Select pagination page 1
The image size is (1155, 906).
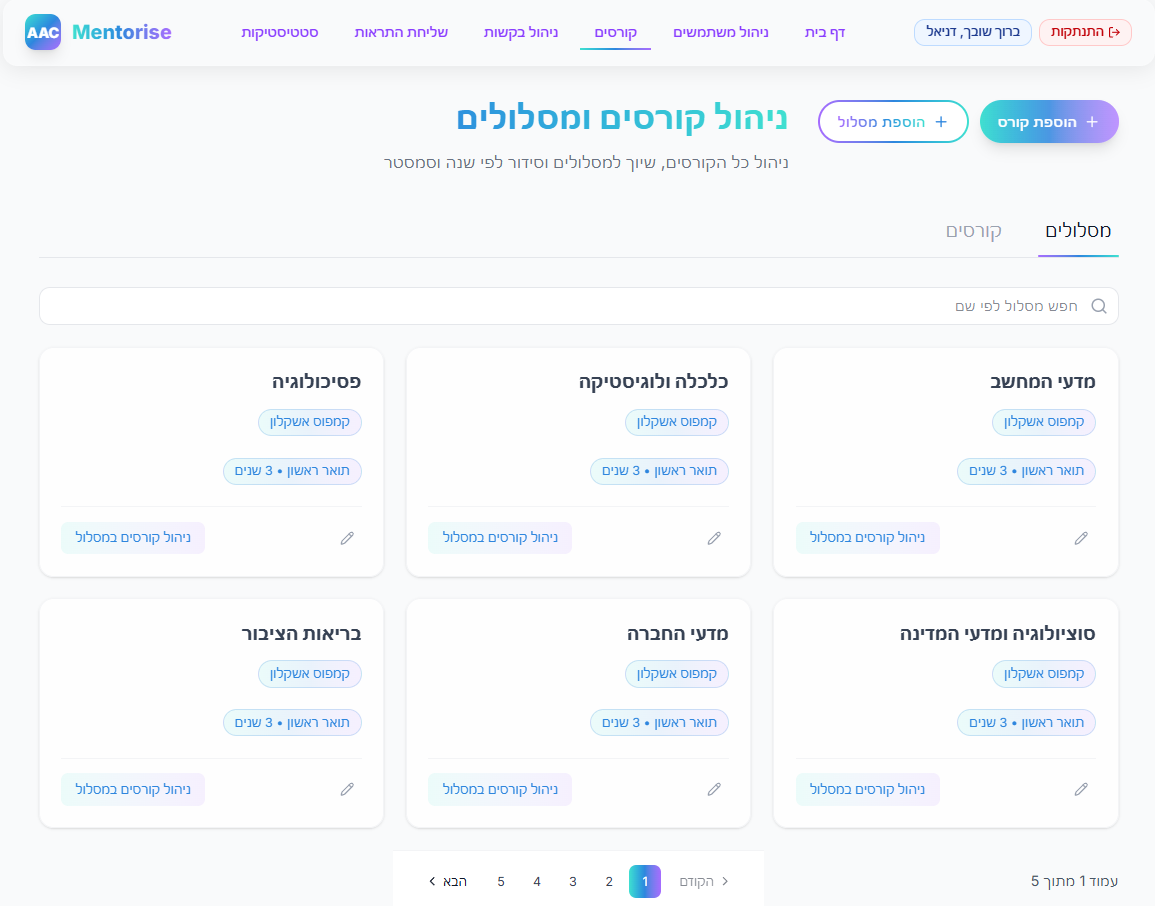[645, 882]
